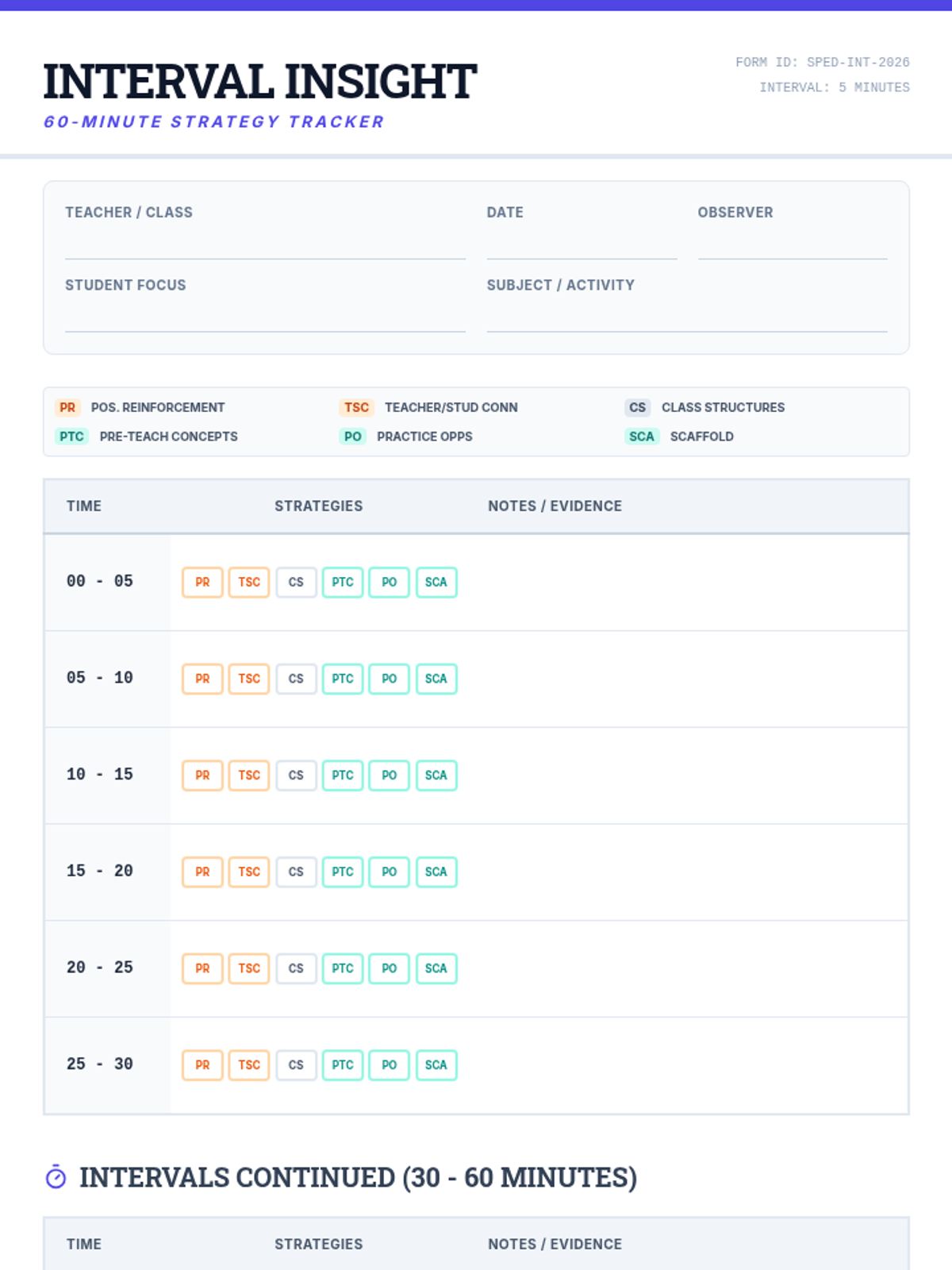The height and width of the screenshot is (1270, 952).
Task: Toggle CS strategy for the 10 - 15 interval
Action: [296, 775]
